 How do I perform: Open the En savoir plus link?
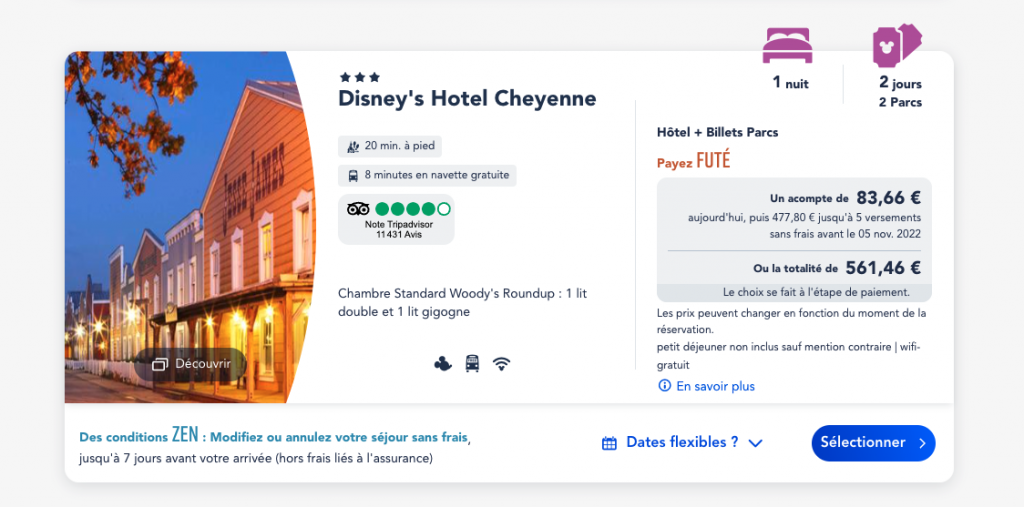pos(715,386)
